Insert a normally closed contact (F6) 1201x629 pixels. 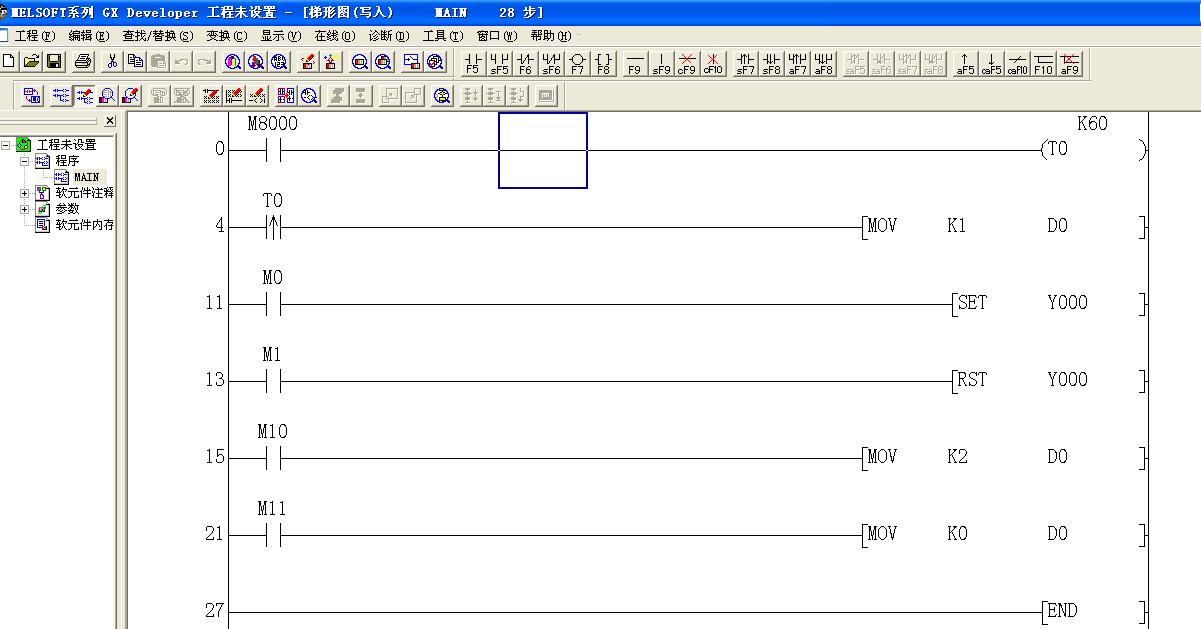tap(525, 64)
